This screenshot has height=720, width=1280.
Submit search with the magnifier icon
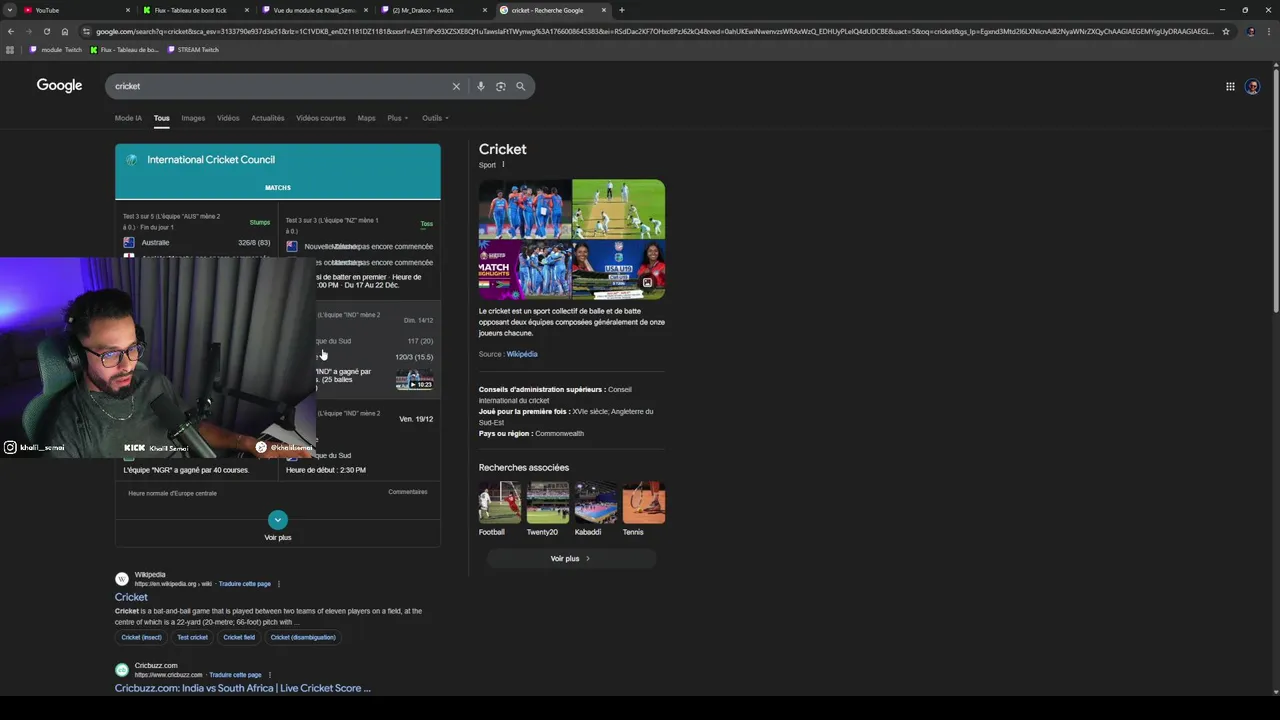coord(520,86)
